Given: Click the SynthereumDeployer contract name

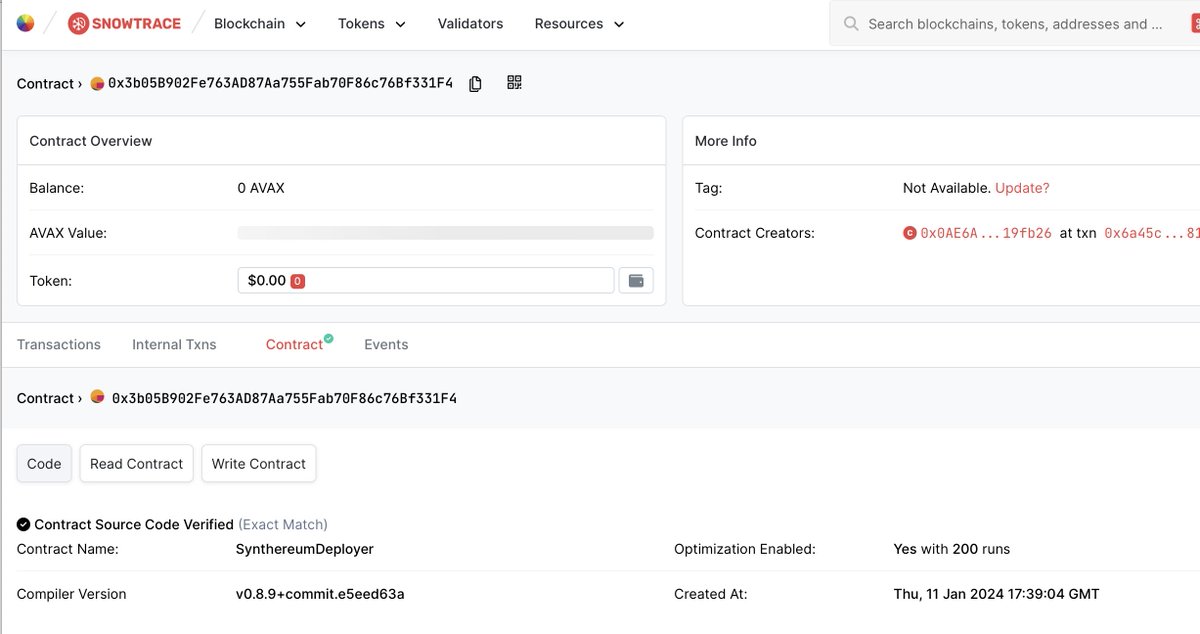Looking at the screenshot, I should 305,549.
